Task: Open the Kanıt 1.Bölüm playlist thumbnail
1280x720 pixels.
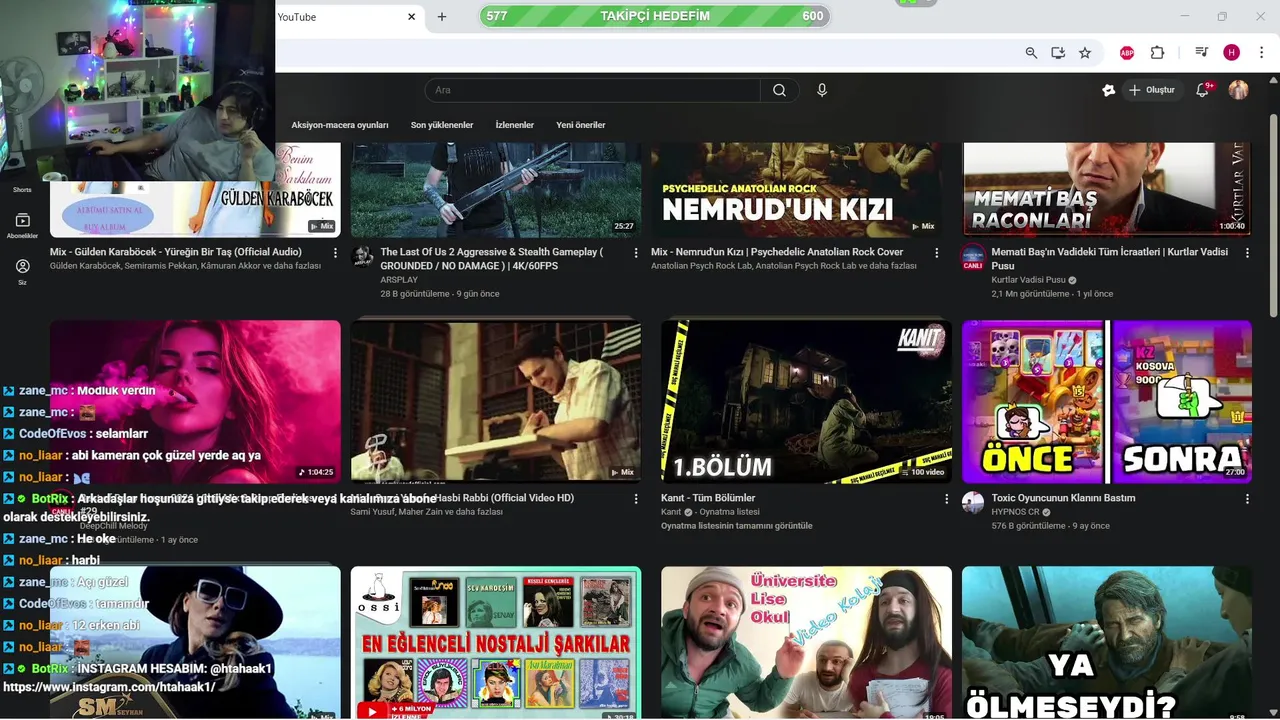Action: coord(806,402)
